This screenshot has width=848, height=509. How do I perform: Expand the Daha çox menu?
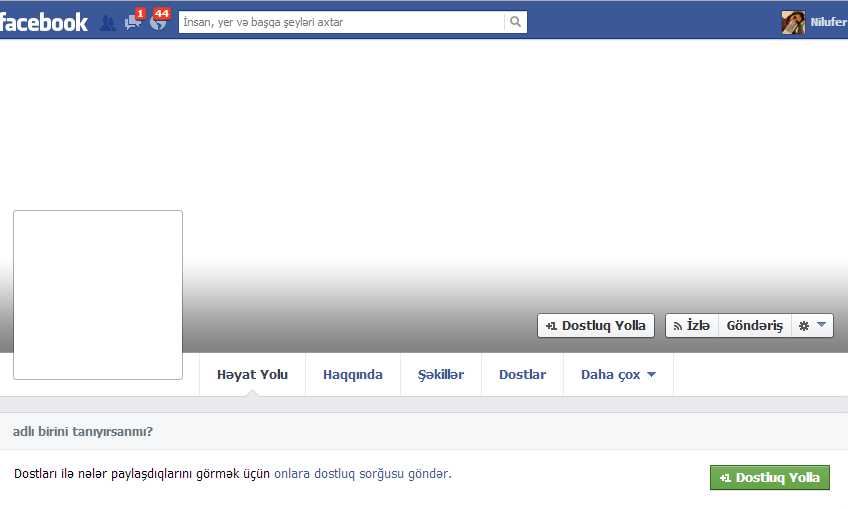click(x=618, y=375)
